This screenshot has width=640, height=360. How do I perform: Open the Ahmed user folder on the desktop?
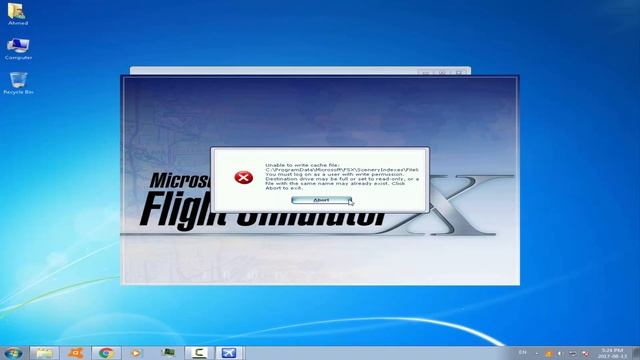pos(17,14)
